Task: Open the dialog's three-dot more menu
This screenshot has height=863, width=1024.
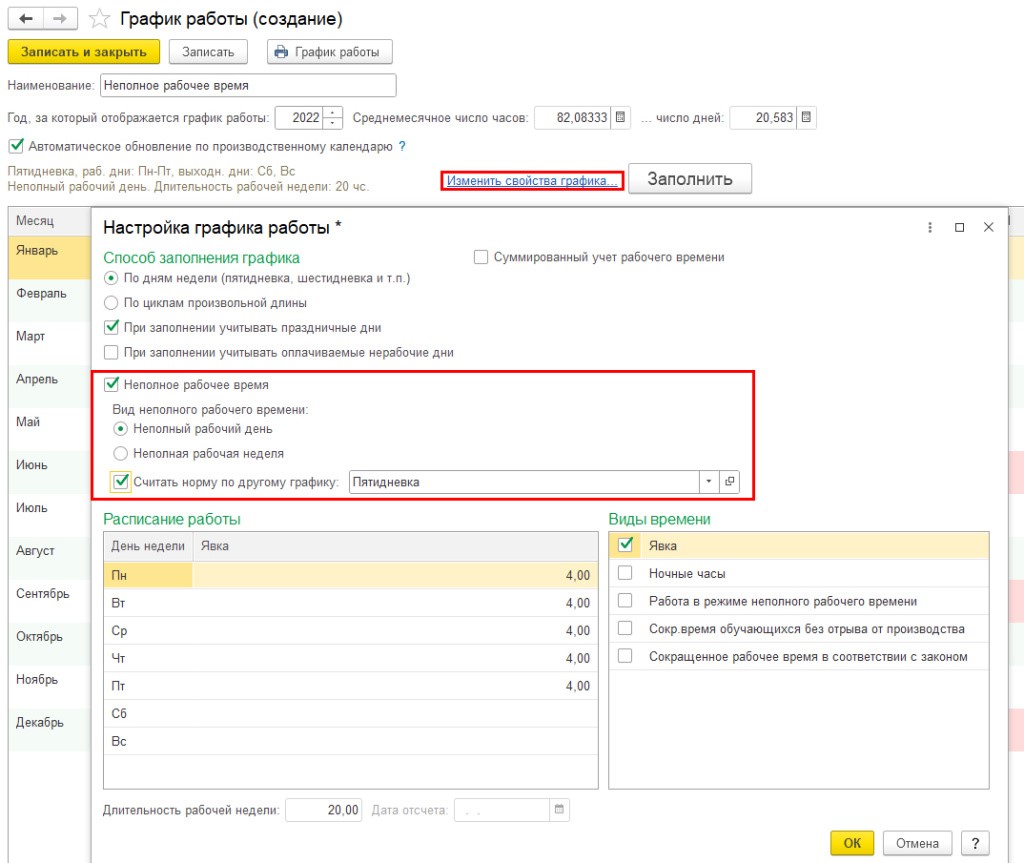Action: (930, 228)
